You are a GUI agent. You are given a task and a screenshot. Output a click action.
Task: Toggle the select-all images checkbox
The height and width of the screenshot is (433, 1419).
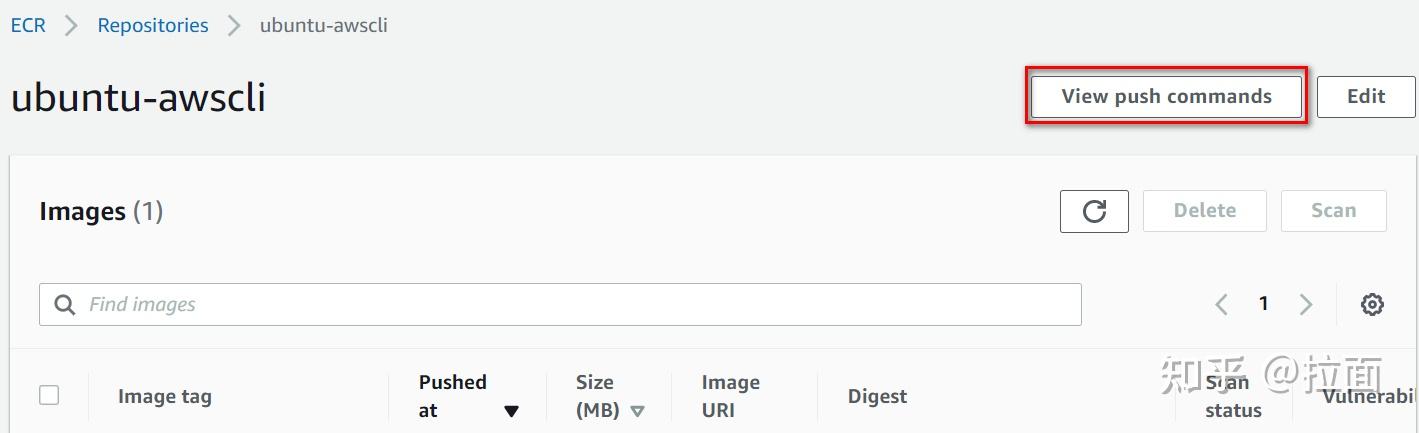coord(49,395)
